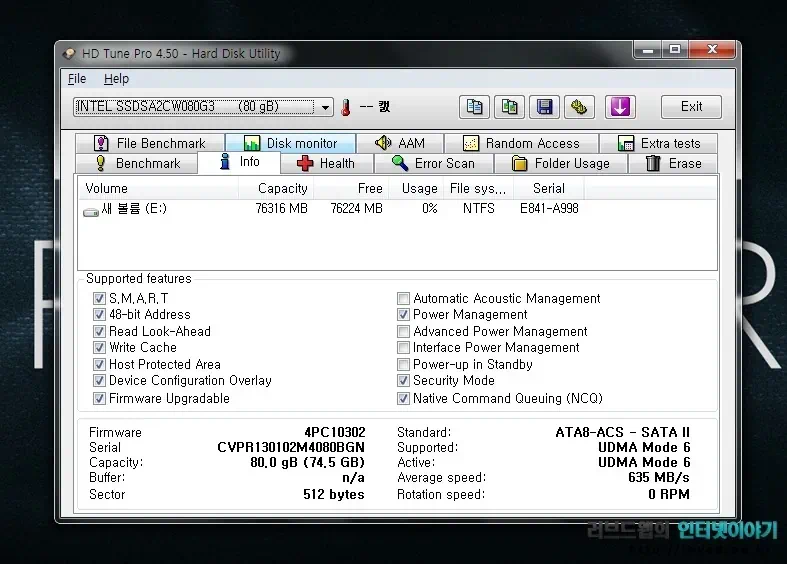Click the purple download arrow icon
The image size is (787, 564).
point(620,107)
